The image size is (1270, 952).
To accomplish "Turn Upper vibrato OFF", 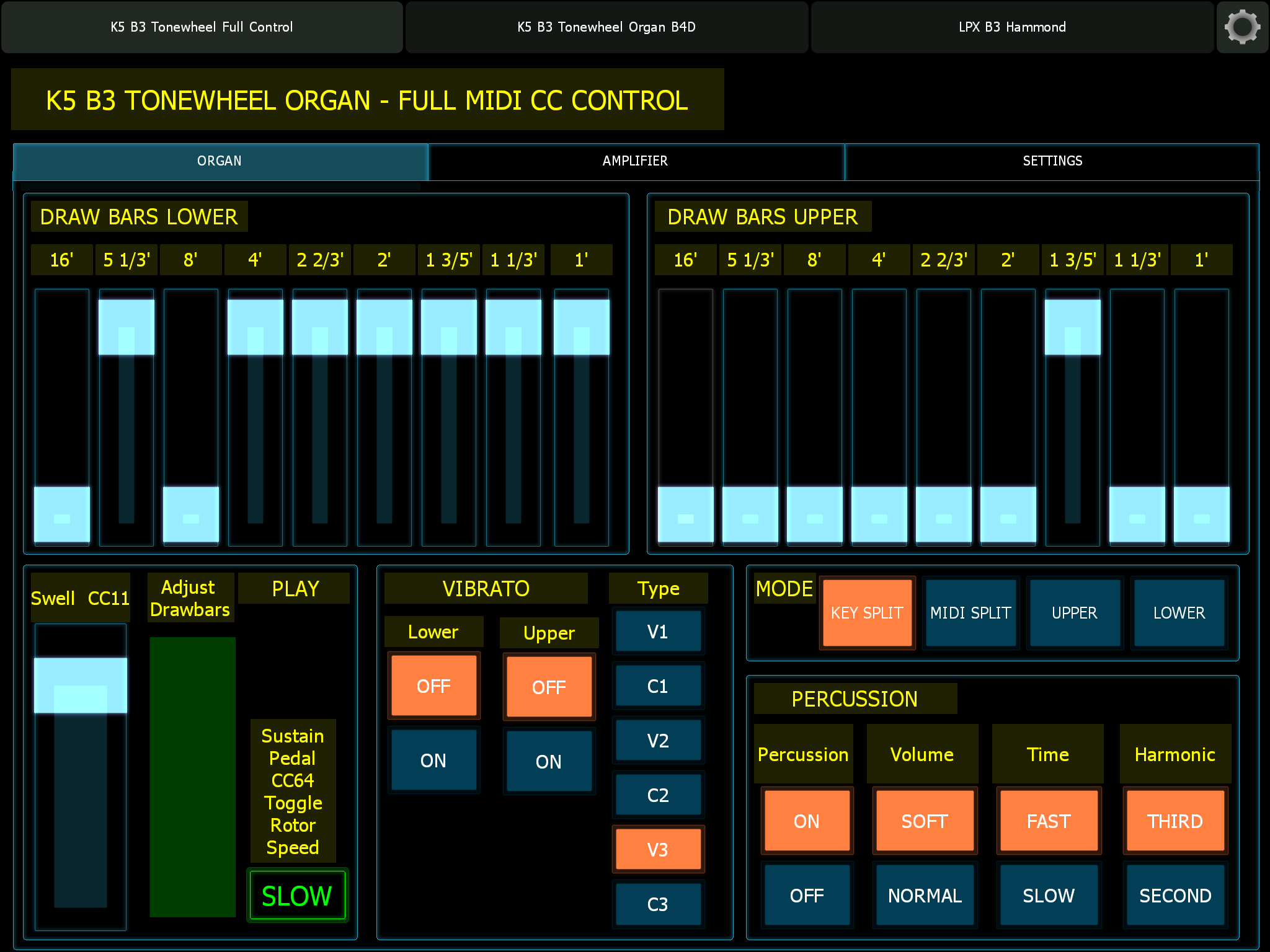I will coord(549,687).
